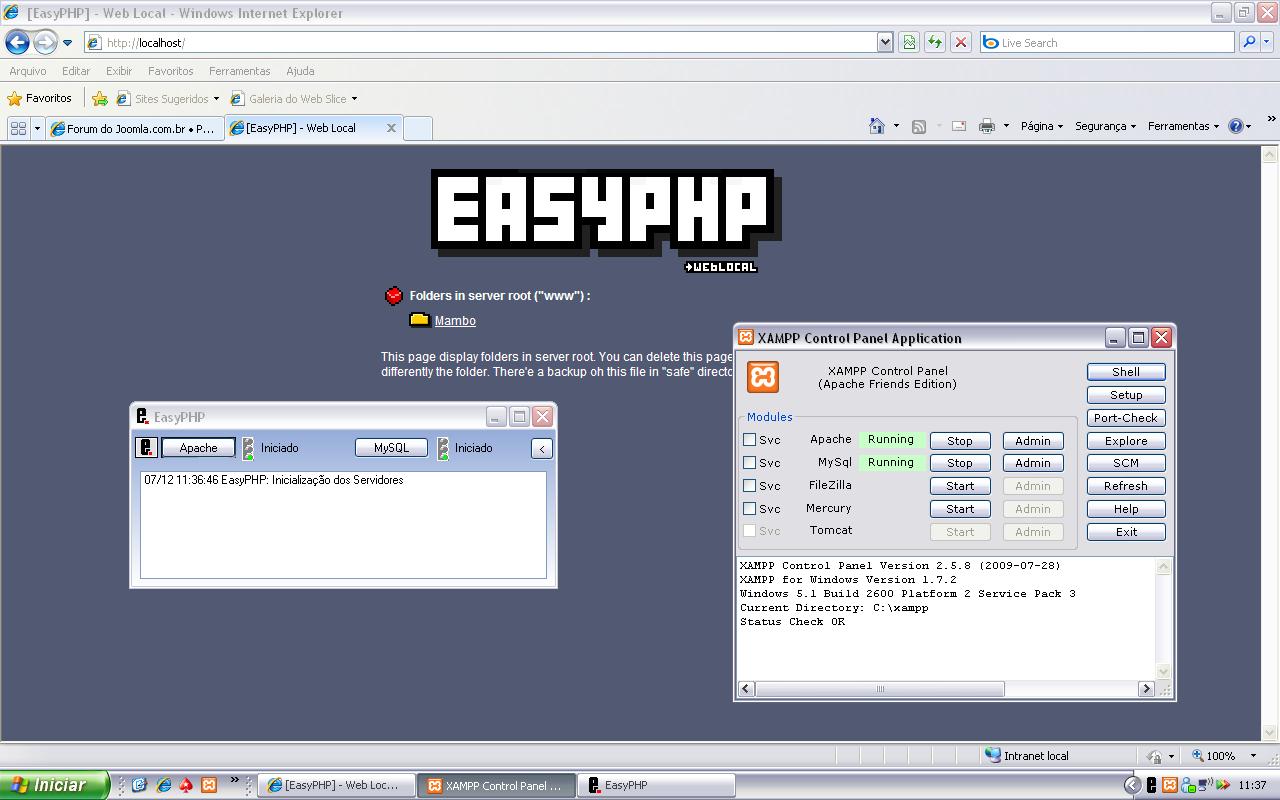Open the recent pages dropdown arrow
Screen dimensions: 1280x800
pyautogui.click(x=67, y=43)
